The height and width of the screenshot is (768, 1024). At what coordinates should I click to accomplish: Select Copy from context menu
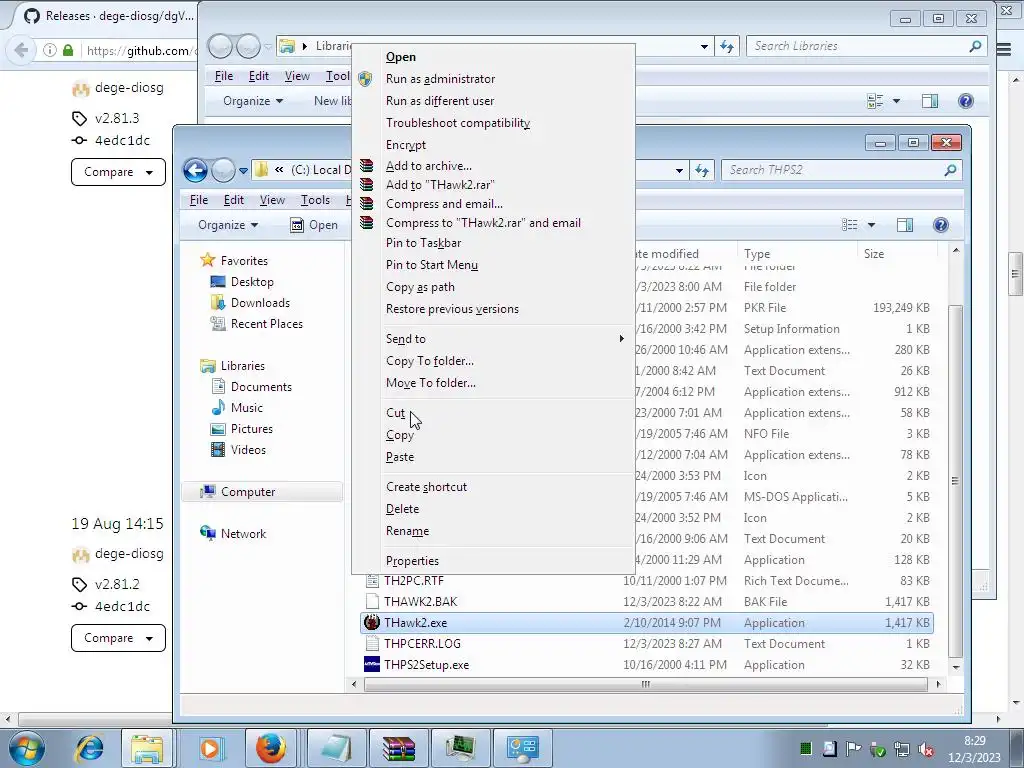click(399, 436)
